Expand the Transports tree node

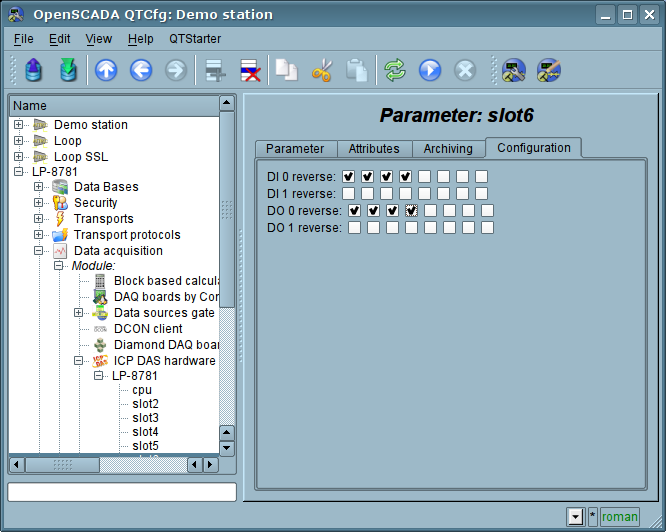click(39, 219)
